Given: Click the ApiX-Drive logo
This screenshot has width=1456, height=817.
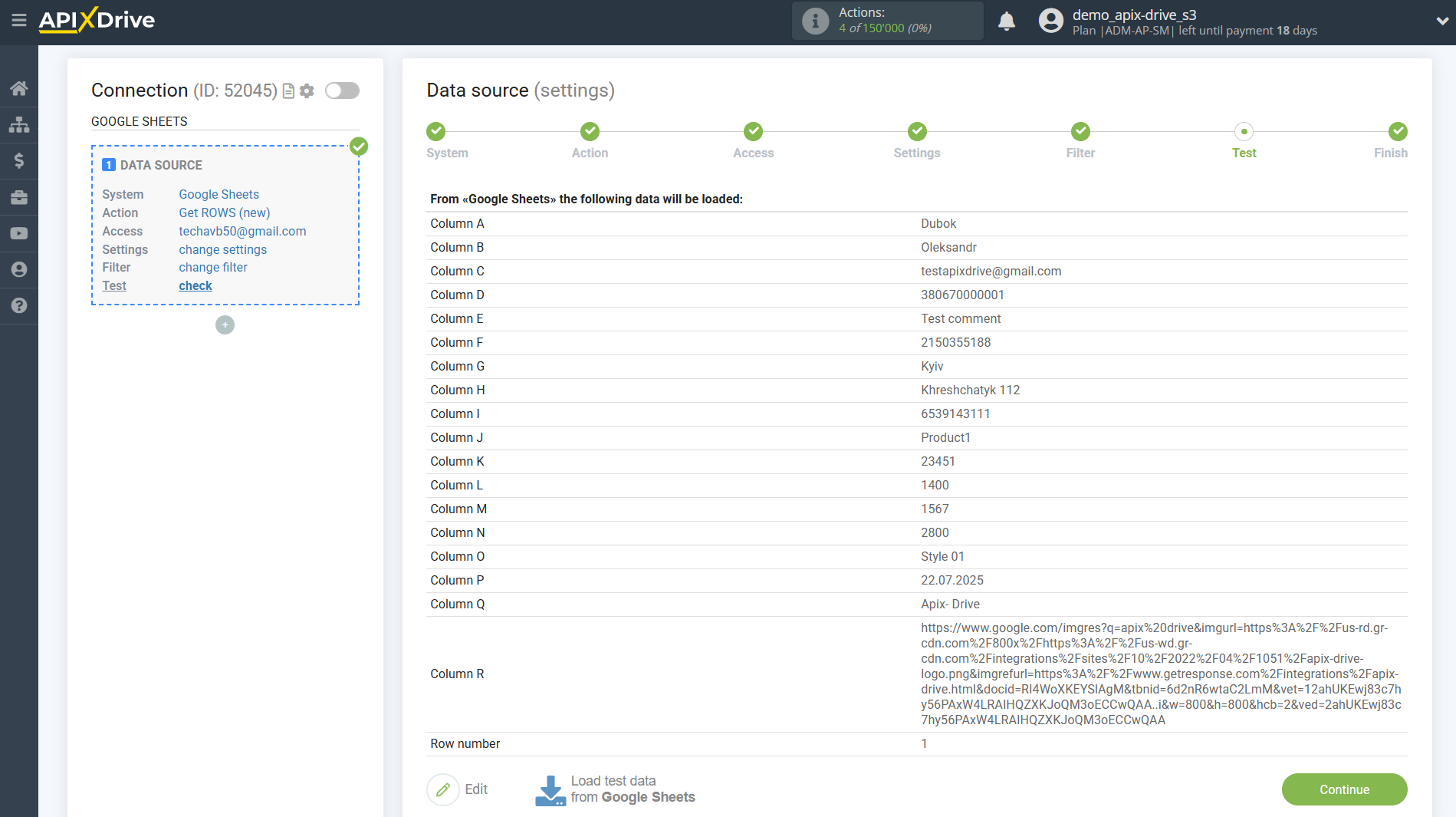Looking at the screenshot, I should pos(97,20).
